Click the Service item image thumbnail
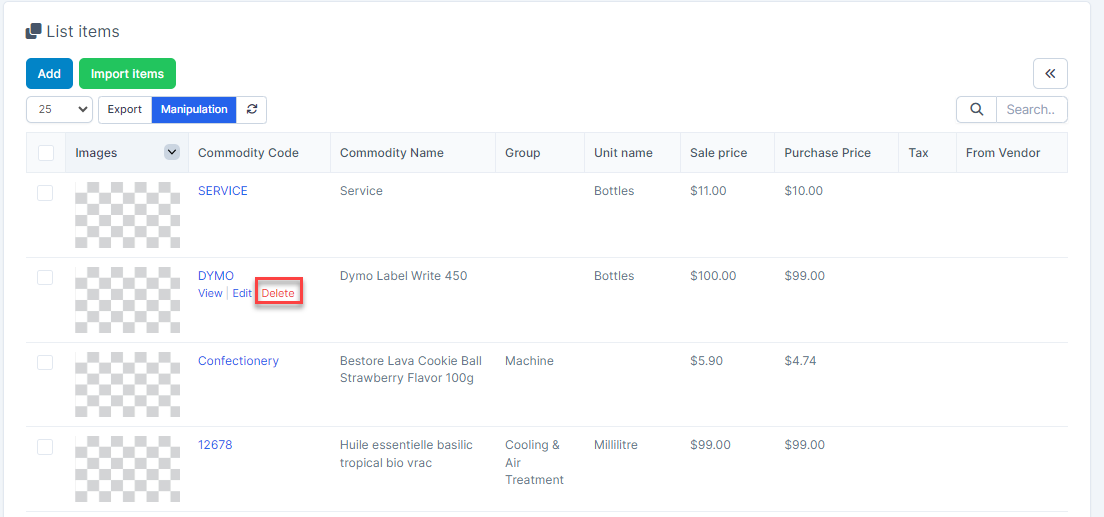 [x=127, y=214]
